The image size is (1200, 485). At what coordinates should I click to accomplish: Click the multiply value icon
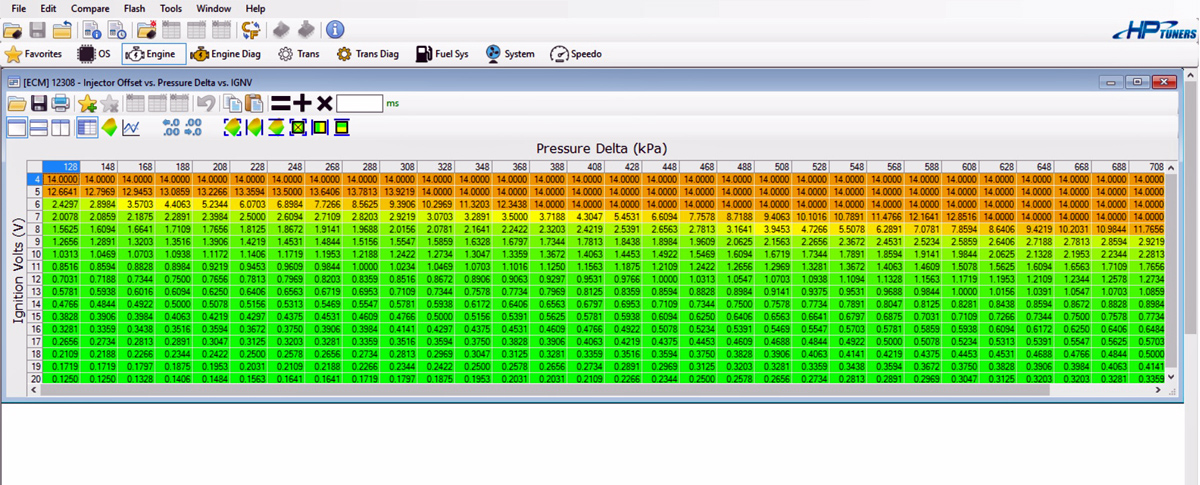[x=324, y=103]
